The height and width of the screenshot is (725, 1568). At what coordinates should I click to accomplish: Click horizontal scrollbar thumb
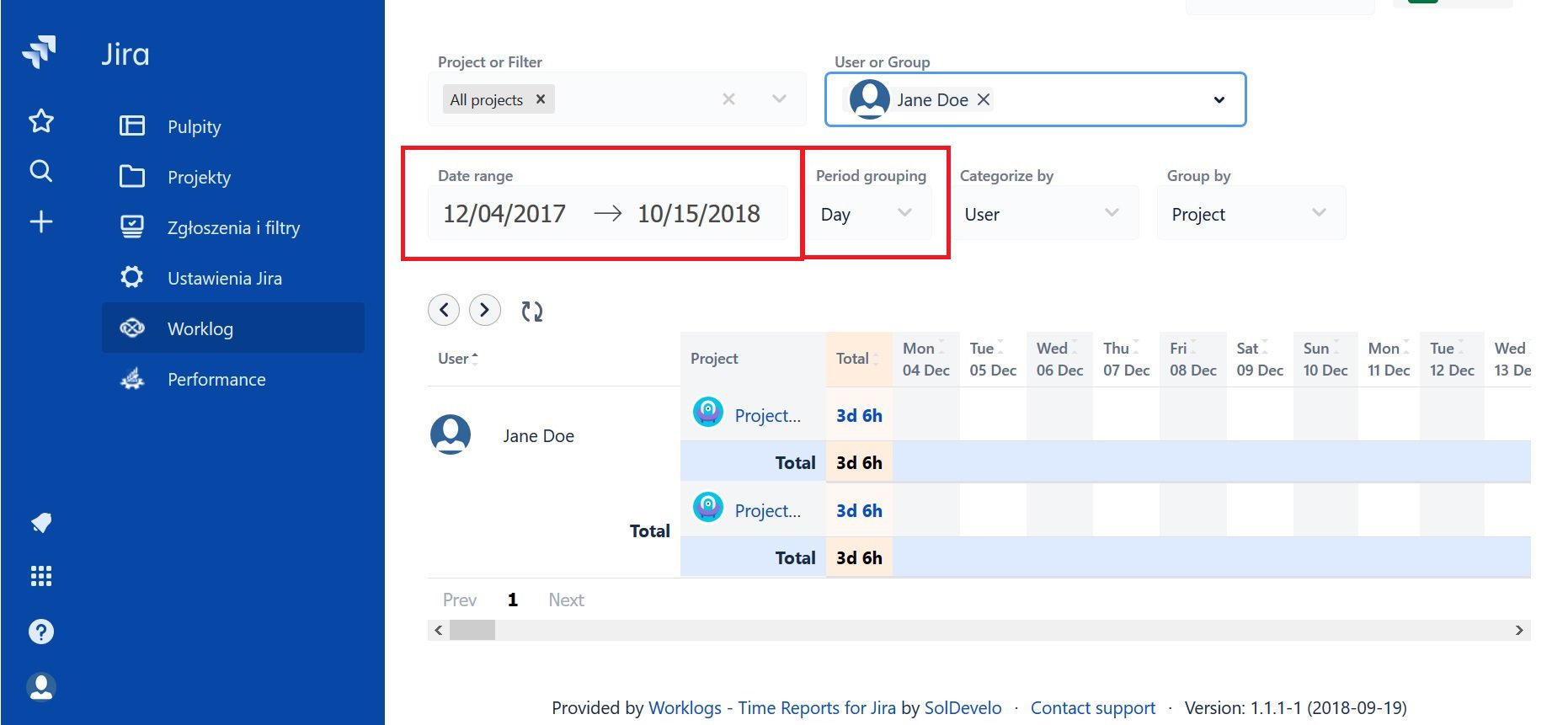pyautogui.click(x=472, y=630)
